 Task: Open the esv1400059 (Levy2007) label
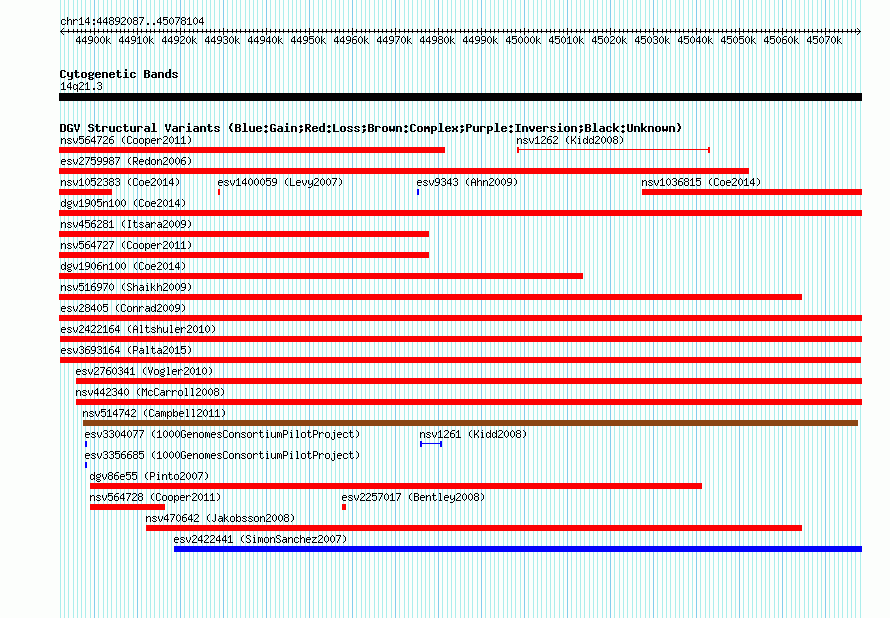(280, 182)
